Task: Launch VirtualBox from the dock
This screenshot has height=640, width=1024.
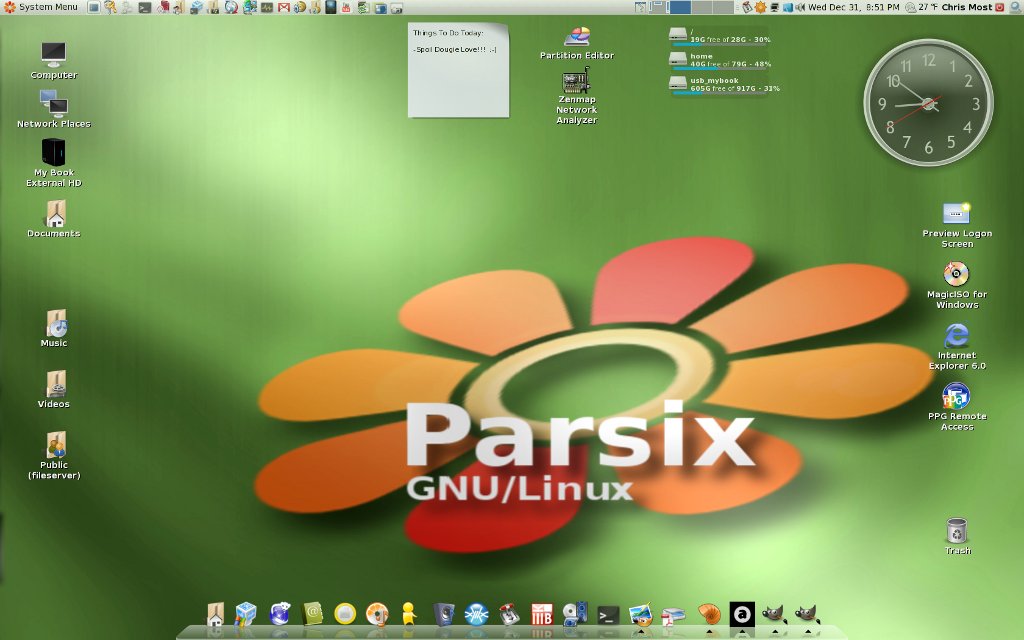Action: click(246, 614)
